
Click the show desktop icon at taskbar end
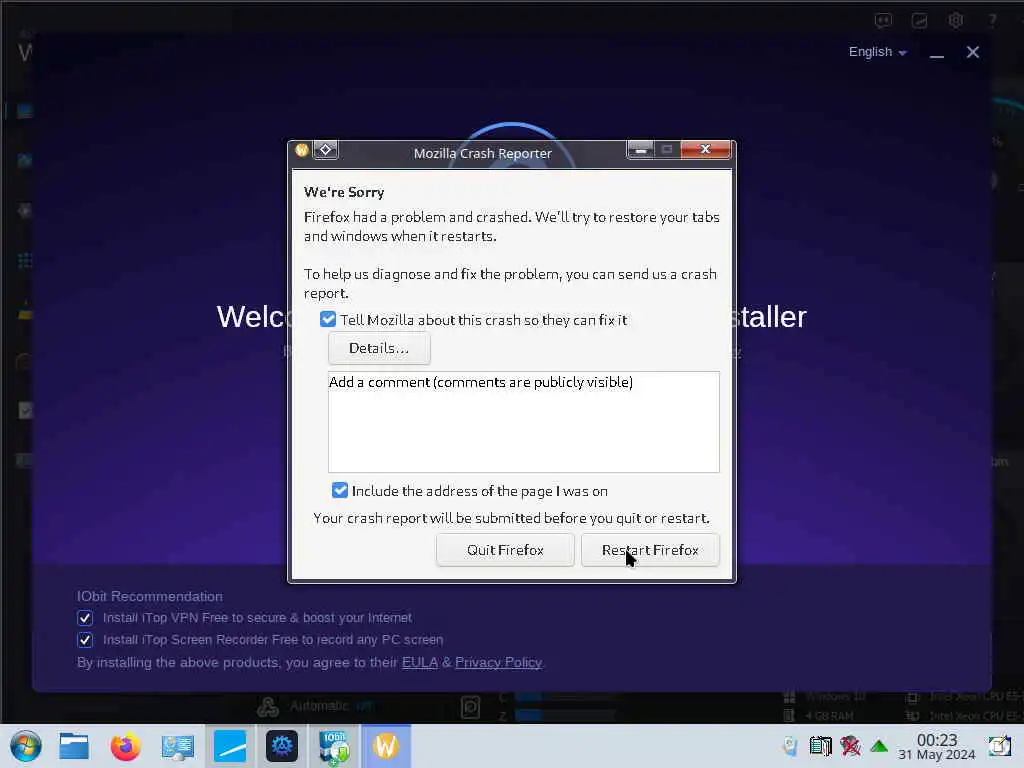click(1000, 746)
